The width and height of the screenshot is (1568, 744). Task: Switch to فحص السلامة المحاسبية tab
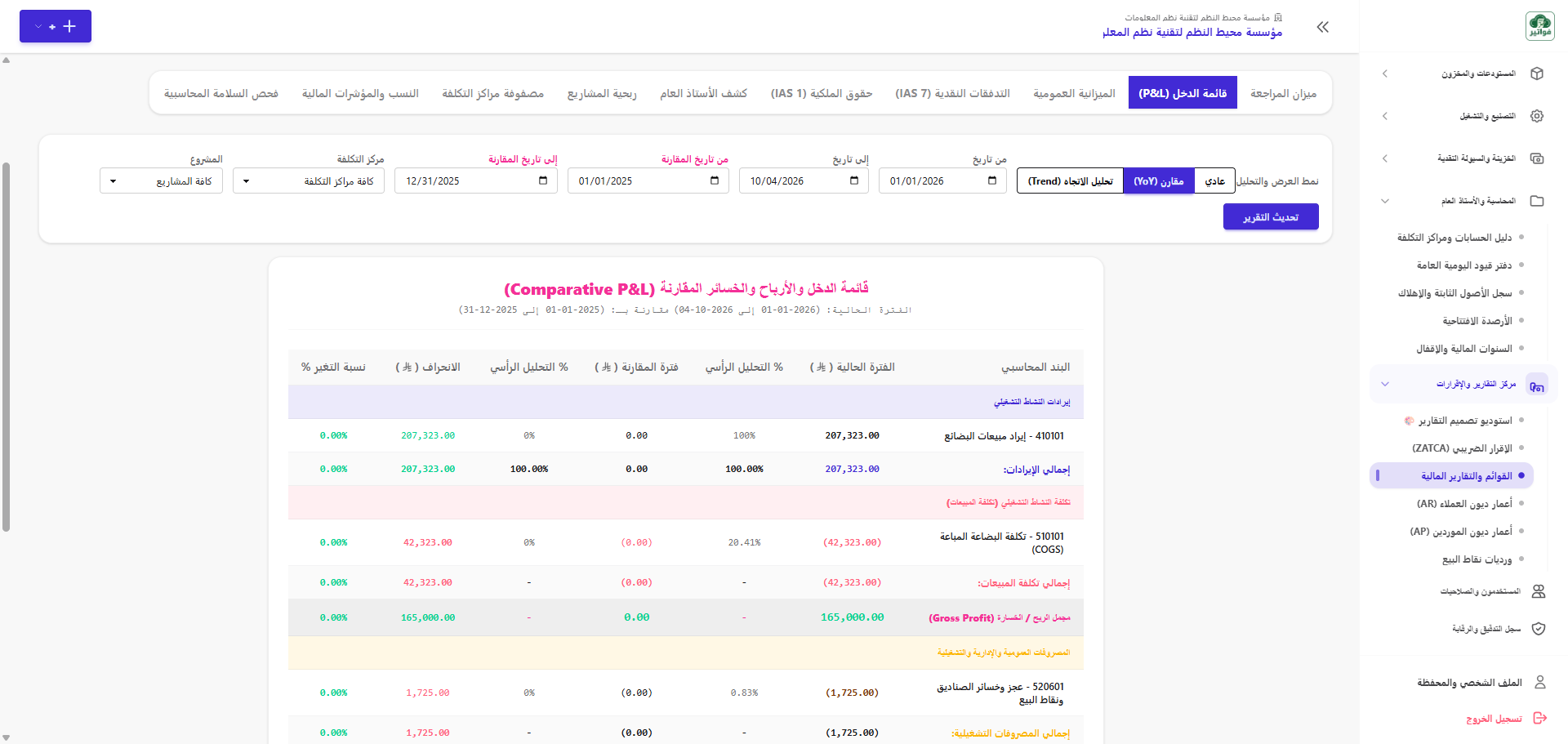click(x=221, y=93)
